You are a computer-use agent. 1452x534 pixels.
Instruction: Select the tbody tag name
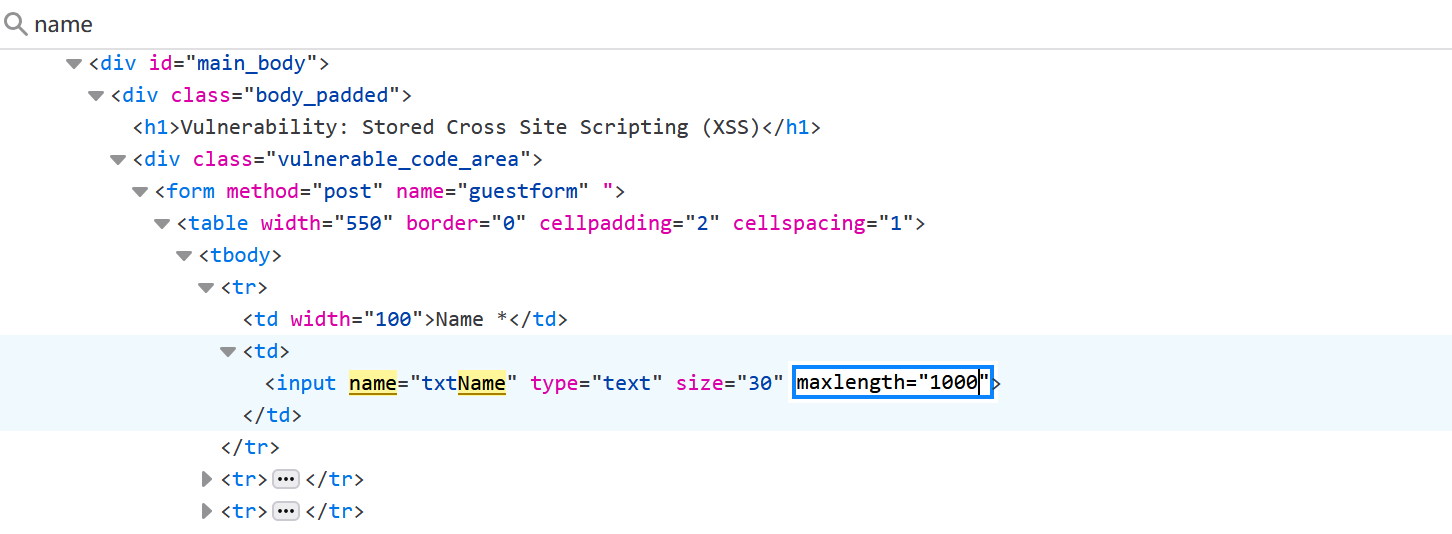pyautogui.click(x=241, y=255)
